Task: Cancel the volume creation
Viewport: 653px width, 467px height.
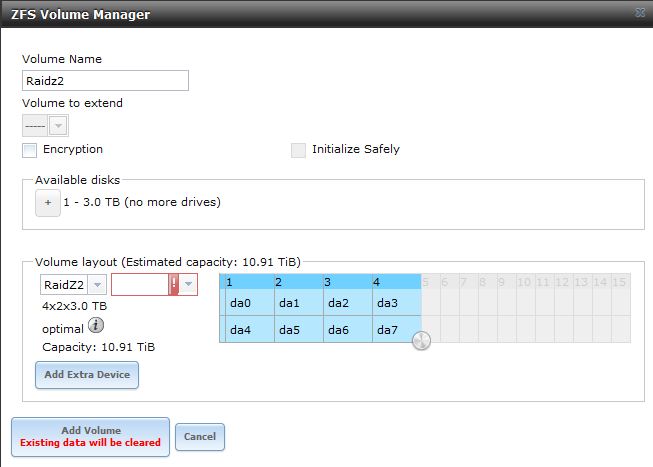Action: click(x=200, y=437)
